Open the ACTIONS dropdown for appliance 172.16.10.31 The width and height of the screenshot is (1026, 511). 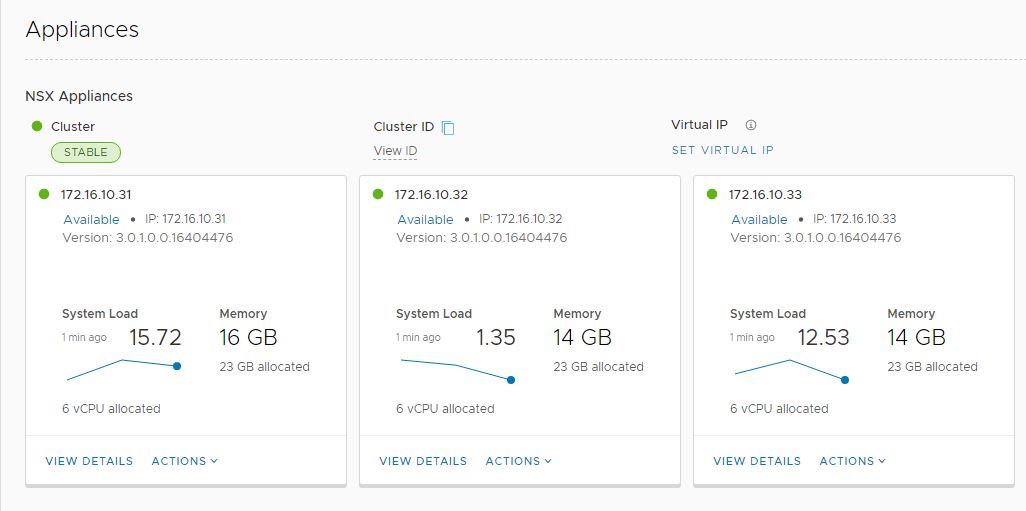click(184, 461)
